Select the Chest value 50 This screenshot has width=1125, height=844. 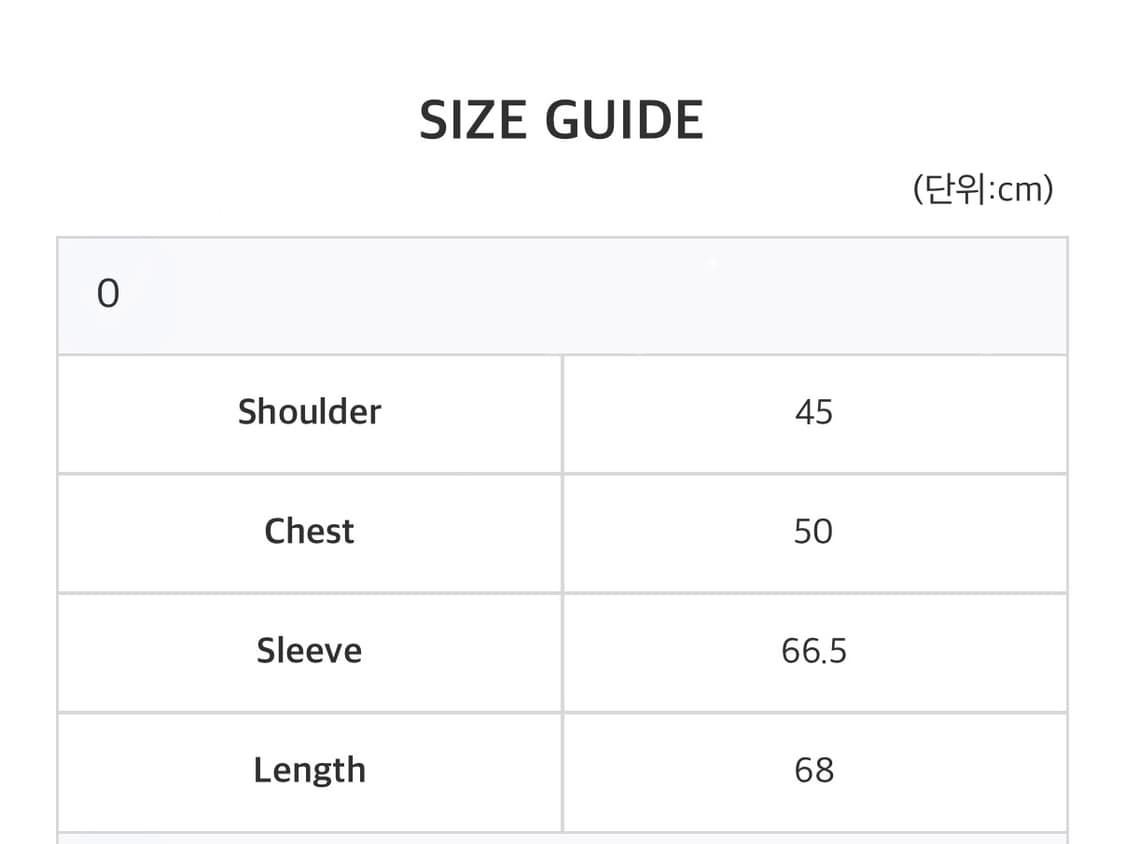click(x=813, y=531)
